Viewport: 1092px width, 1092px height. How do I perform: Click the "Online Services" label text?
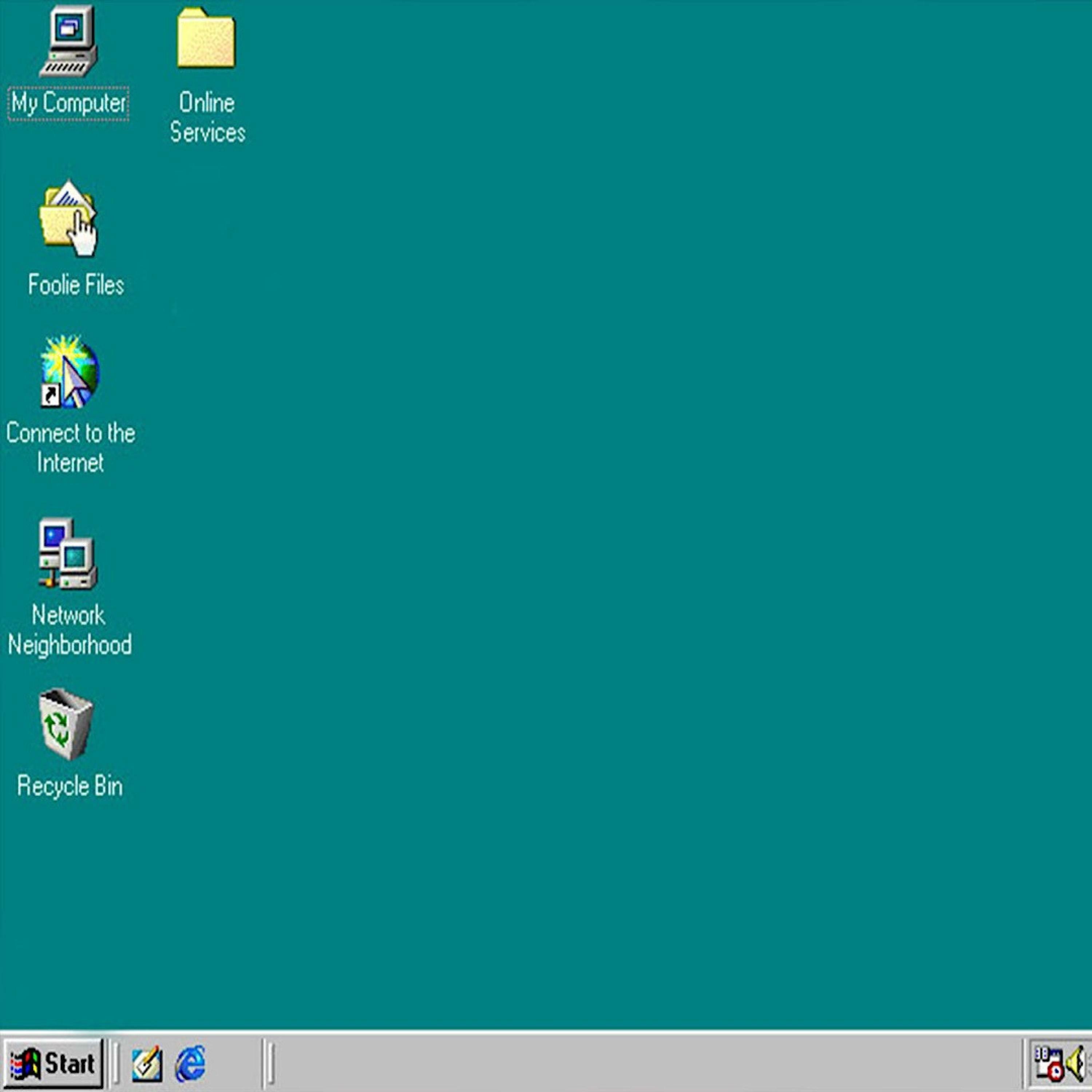pos(207,118)
